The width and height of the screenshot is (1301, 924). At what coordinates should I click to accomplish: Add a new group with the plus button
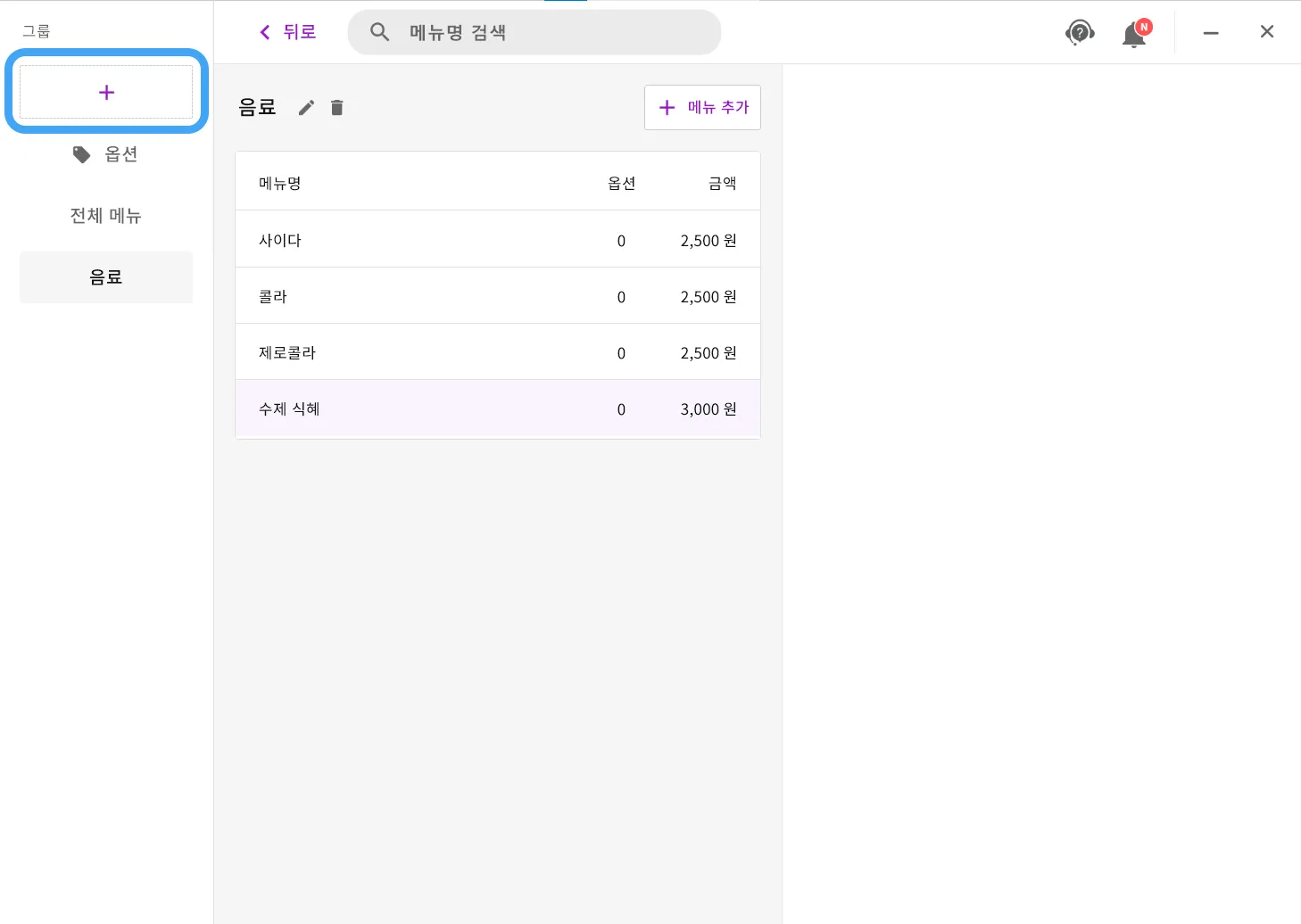pyautogui.click(x=106, y=92)
